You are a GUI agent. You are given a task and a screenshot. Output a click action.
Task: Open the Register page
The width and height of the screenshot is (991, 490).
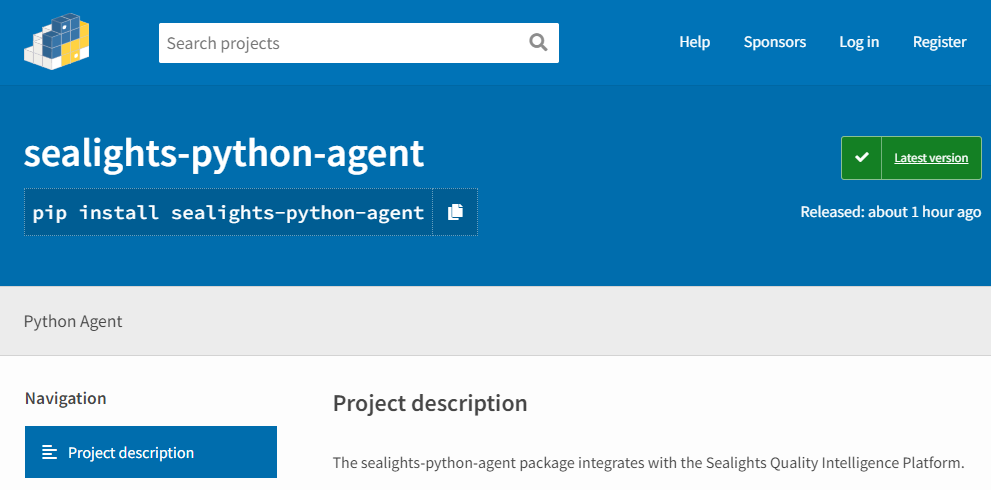coord(939,42)
